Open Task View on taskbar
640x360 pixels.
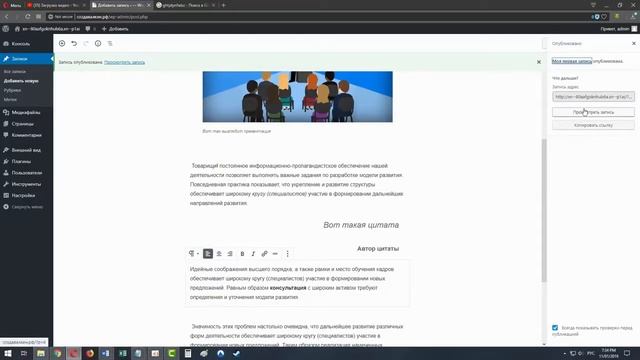point(24,353)
